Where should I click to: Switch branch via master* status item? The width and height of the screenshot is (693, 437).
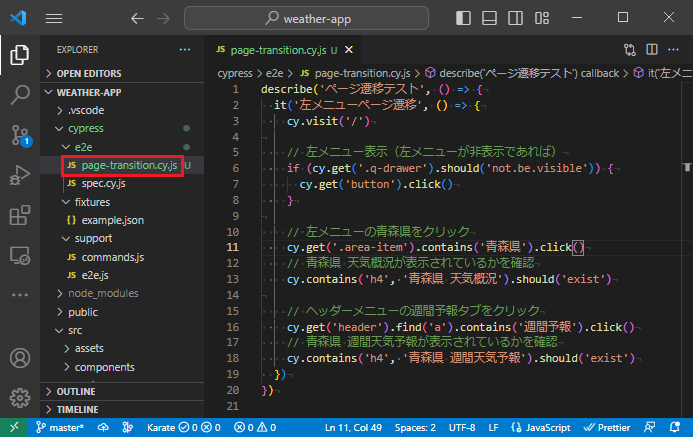(60, 427)
